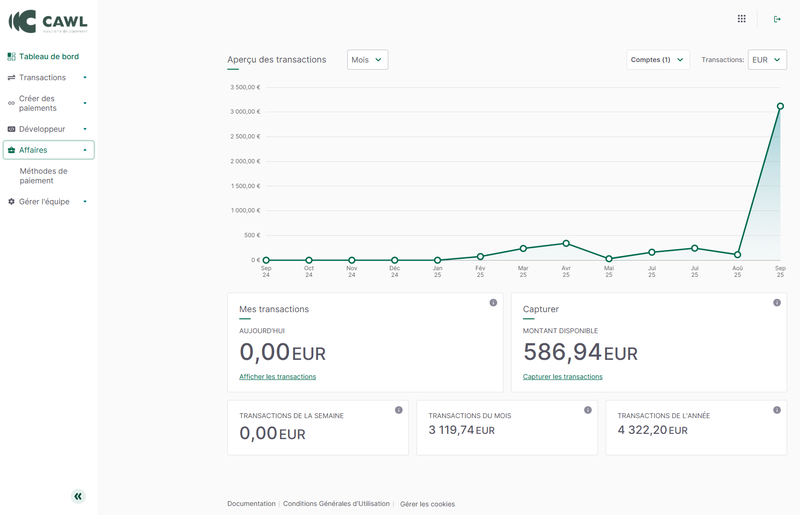Click the logout icon at top right

(777, 18)
